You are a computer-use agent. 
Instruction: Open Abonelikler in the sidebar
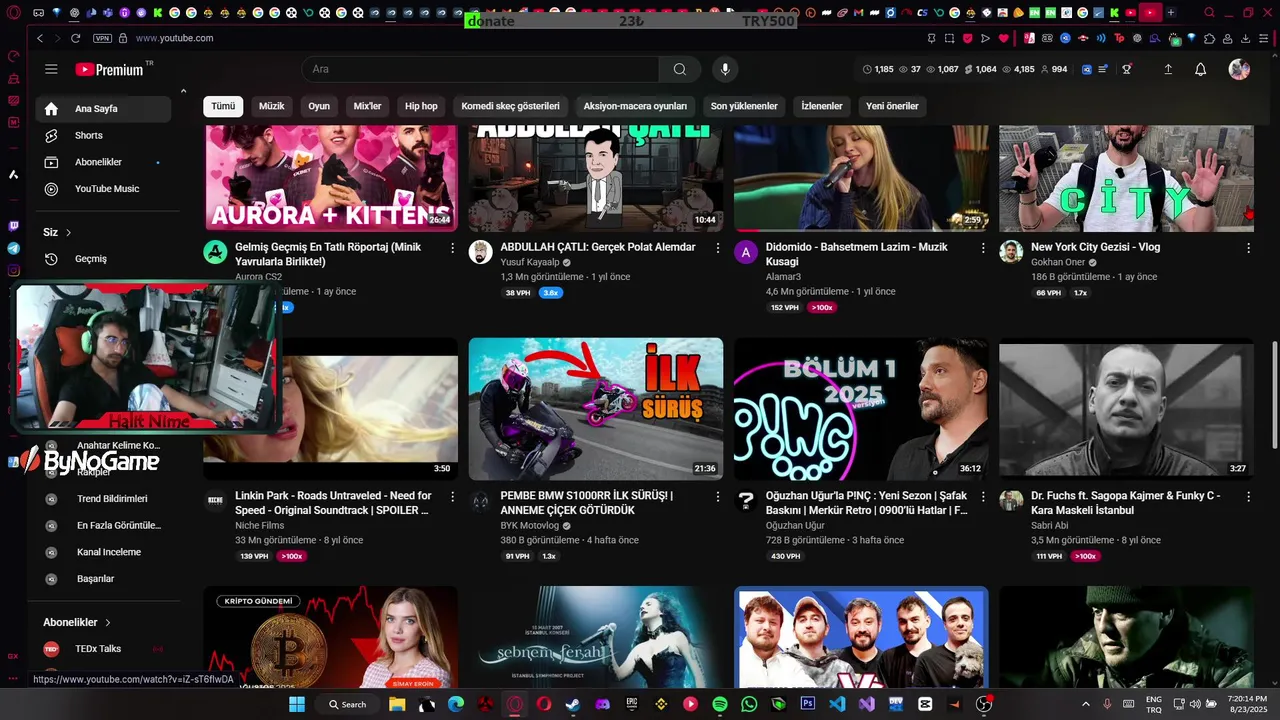(103, 162)
